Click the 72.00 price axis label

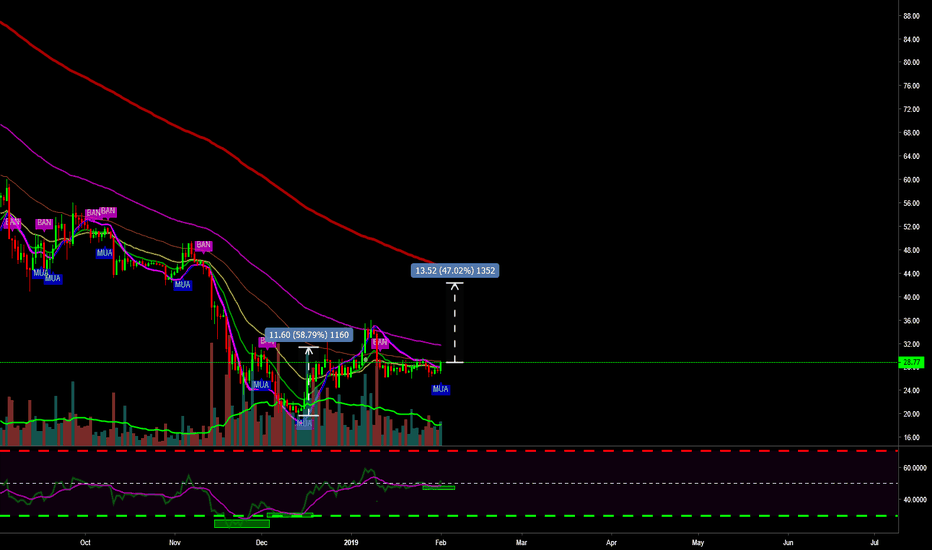pyautogui.click(x=911, y=109)
